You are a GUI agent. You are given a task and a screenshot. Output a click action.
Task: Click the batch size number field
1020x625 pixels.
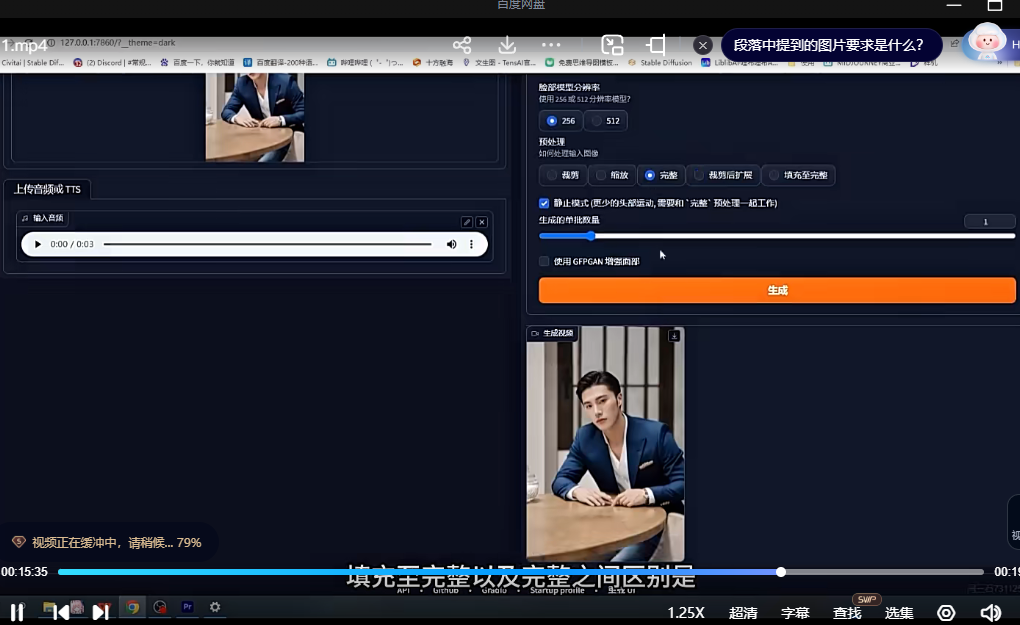(989, 222)
